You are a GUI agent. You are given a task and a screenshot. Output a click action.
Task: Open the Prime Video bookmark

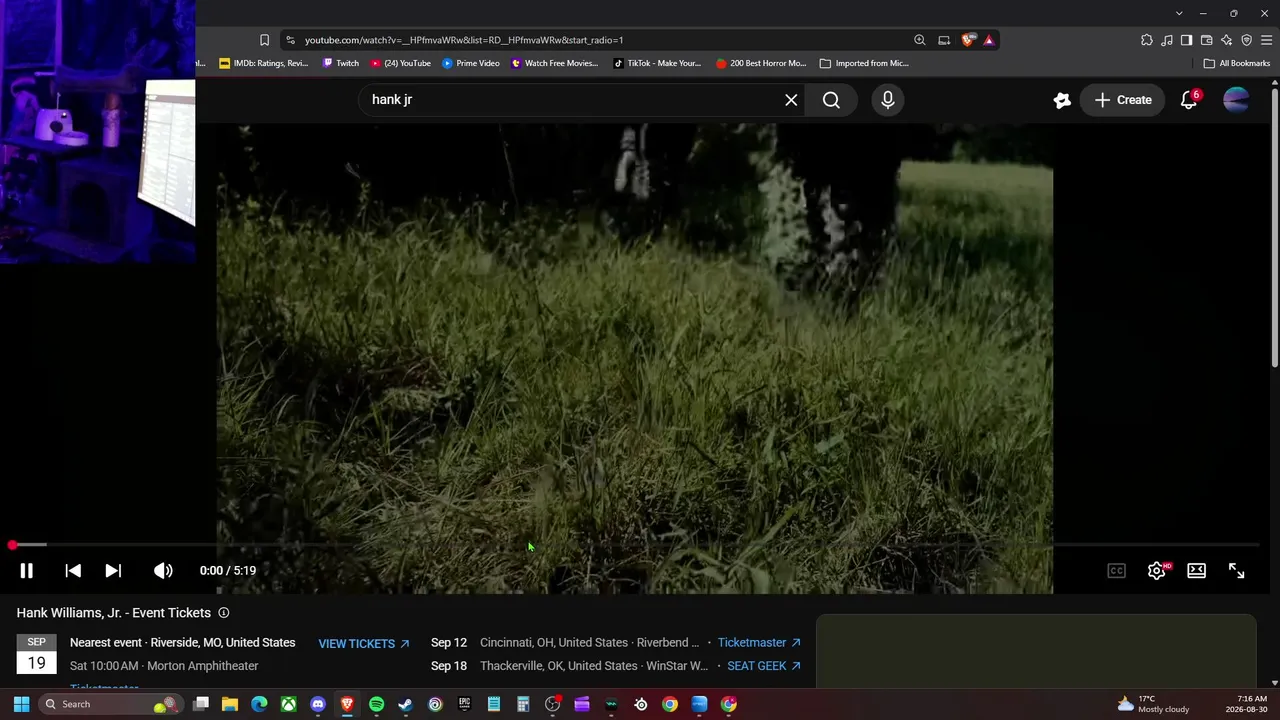click(x=471, y=63)
